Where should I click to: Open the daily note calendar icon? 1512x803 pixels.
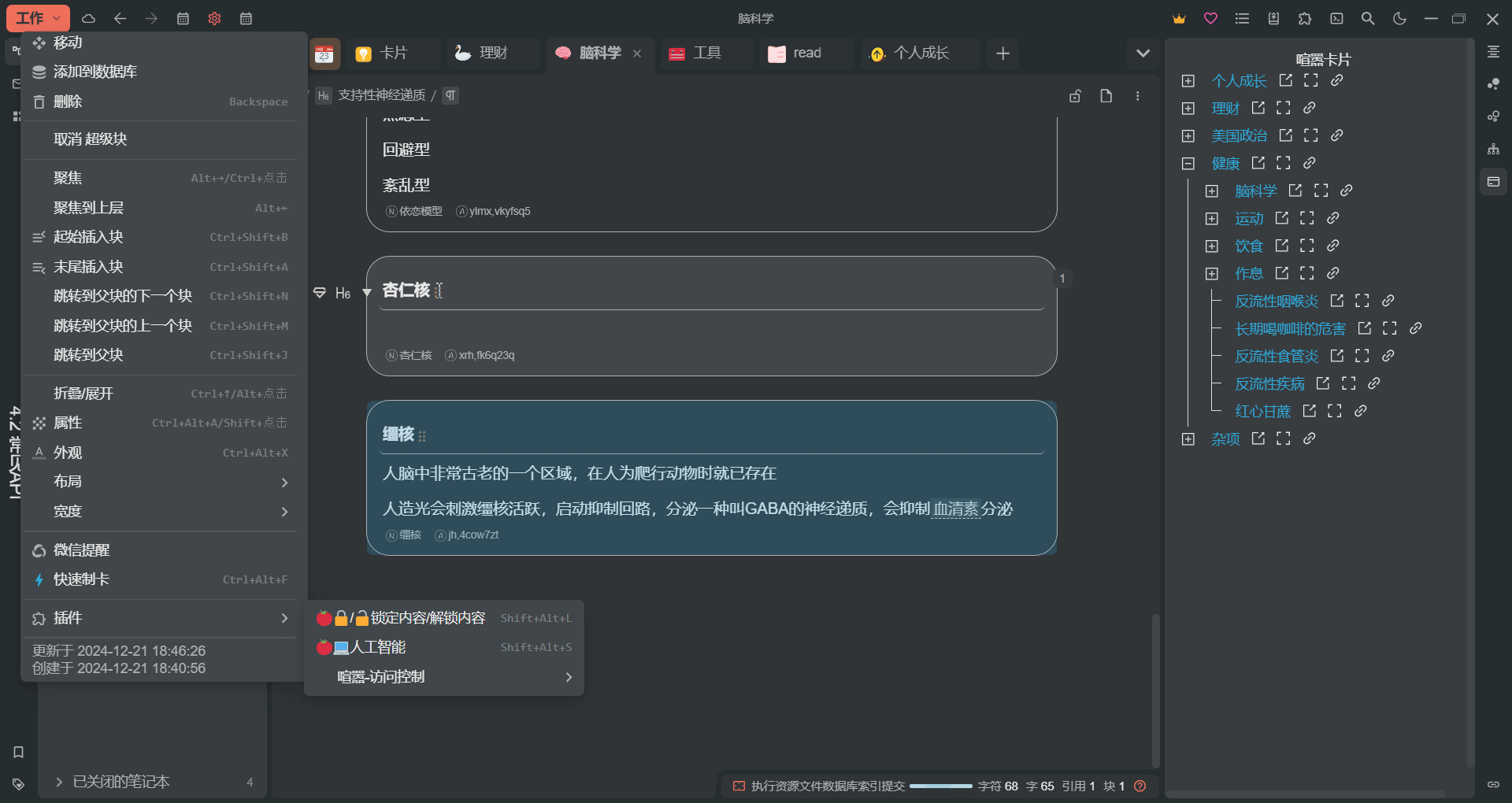click(183, 18)
